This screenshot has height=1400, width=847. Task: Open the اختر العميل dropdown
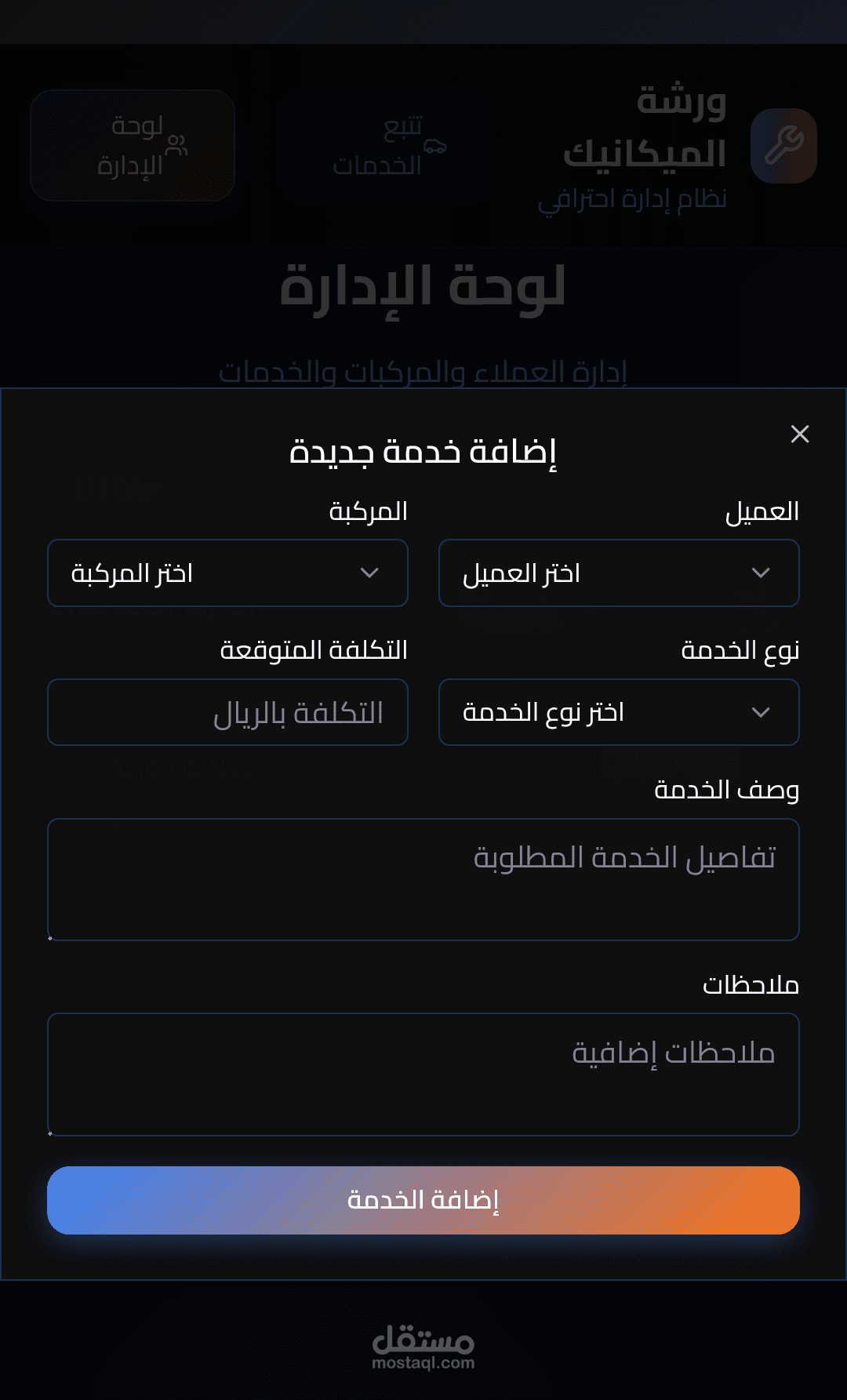coord(618,573)
